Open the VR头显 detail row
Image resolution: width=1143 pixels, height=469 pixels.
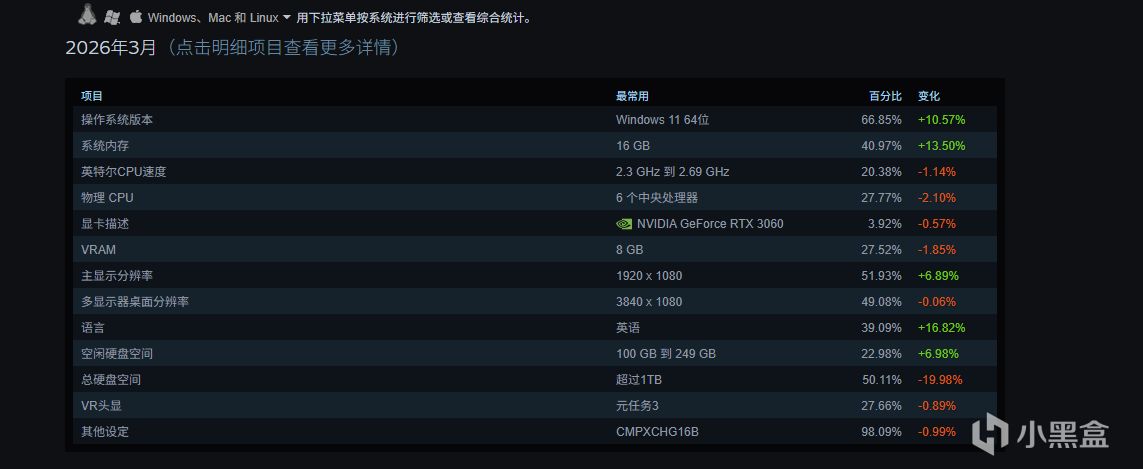click(102, 406)
